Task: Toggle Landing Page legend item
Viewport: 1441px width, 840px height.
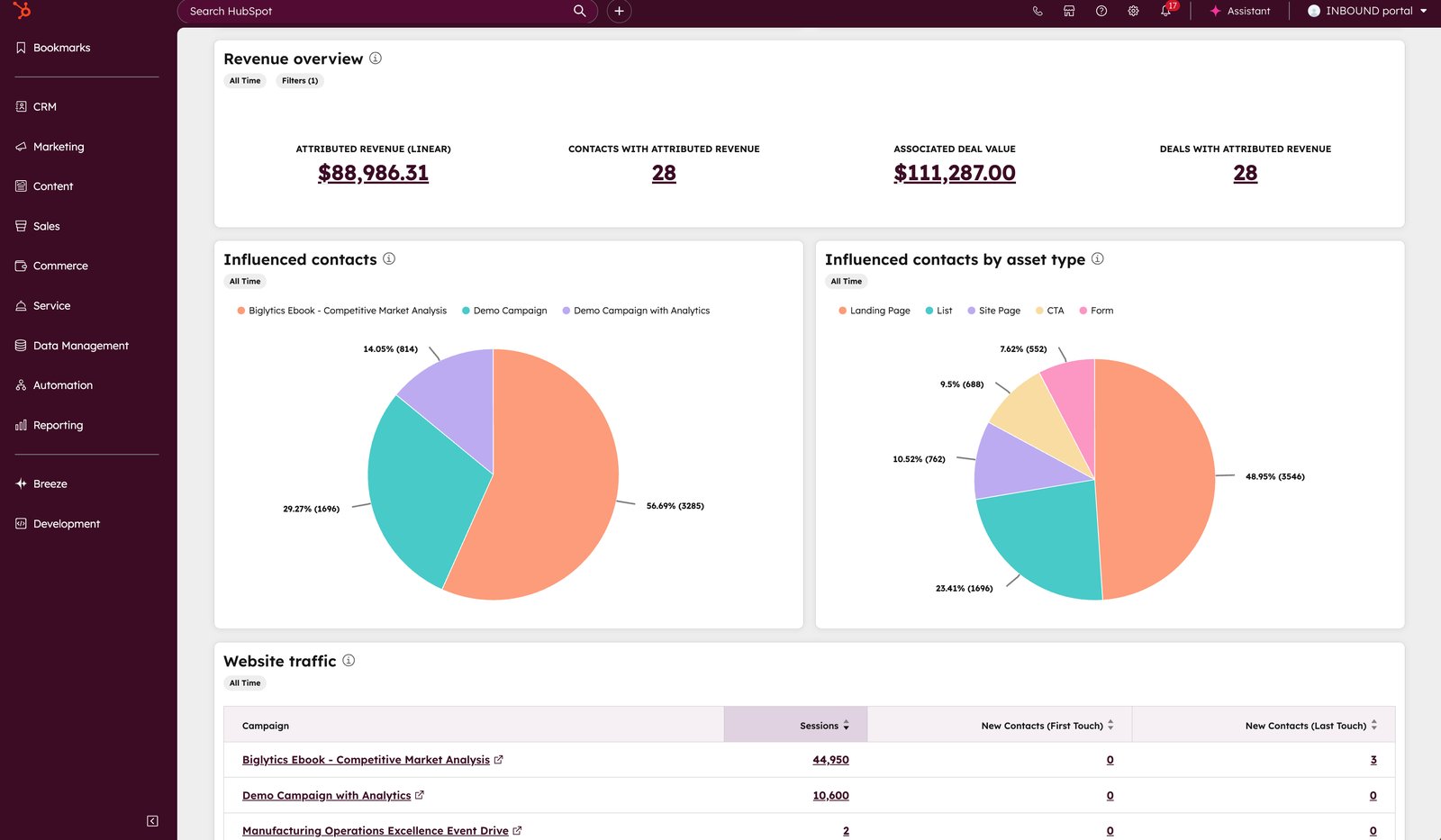Action: [875, 311]
